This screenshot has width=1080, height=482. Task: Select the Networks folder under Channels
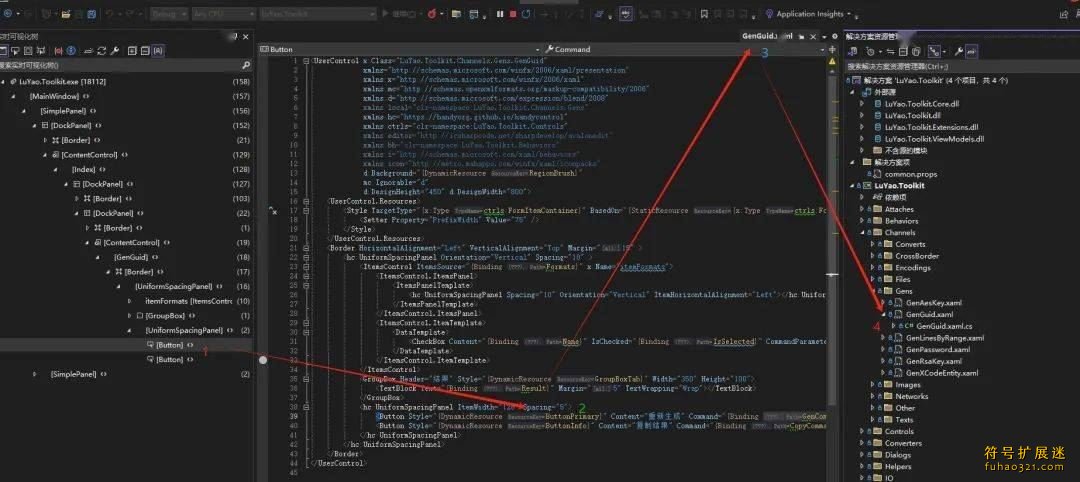[911, 396]
